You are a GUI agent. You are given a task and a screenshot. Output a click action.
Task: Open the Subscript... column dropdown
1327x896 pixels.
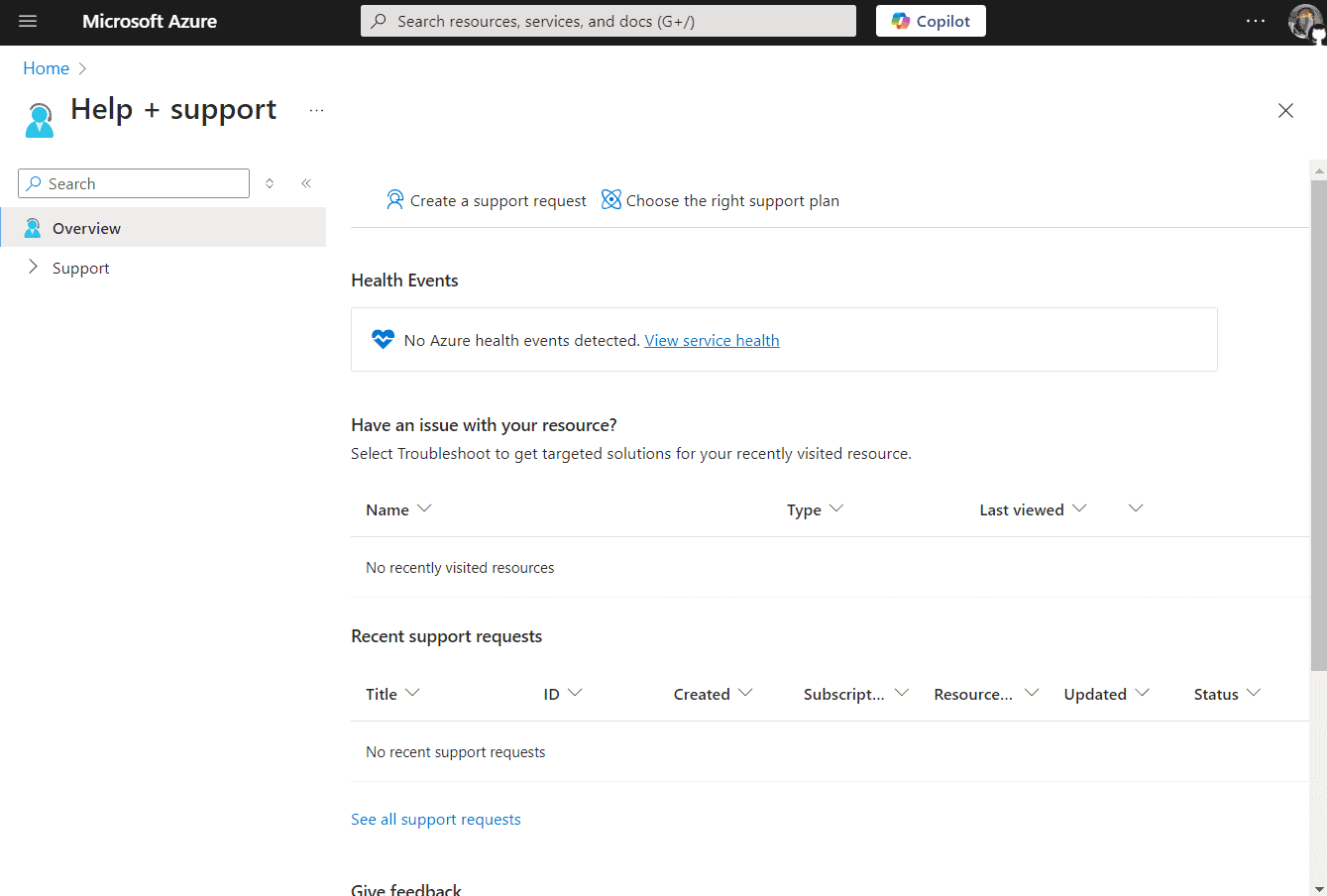point(901,693)
